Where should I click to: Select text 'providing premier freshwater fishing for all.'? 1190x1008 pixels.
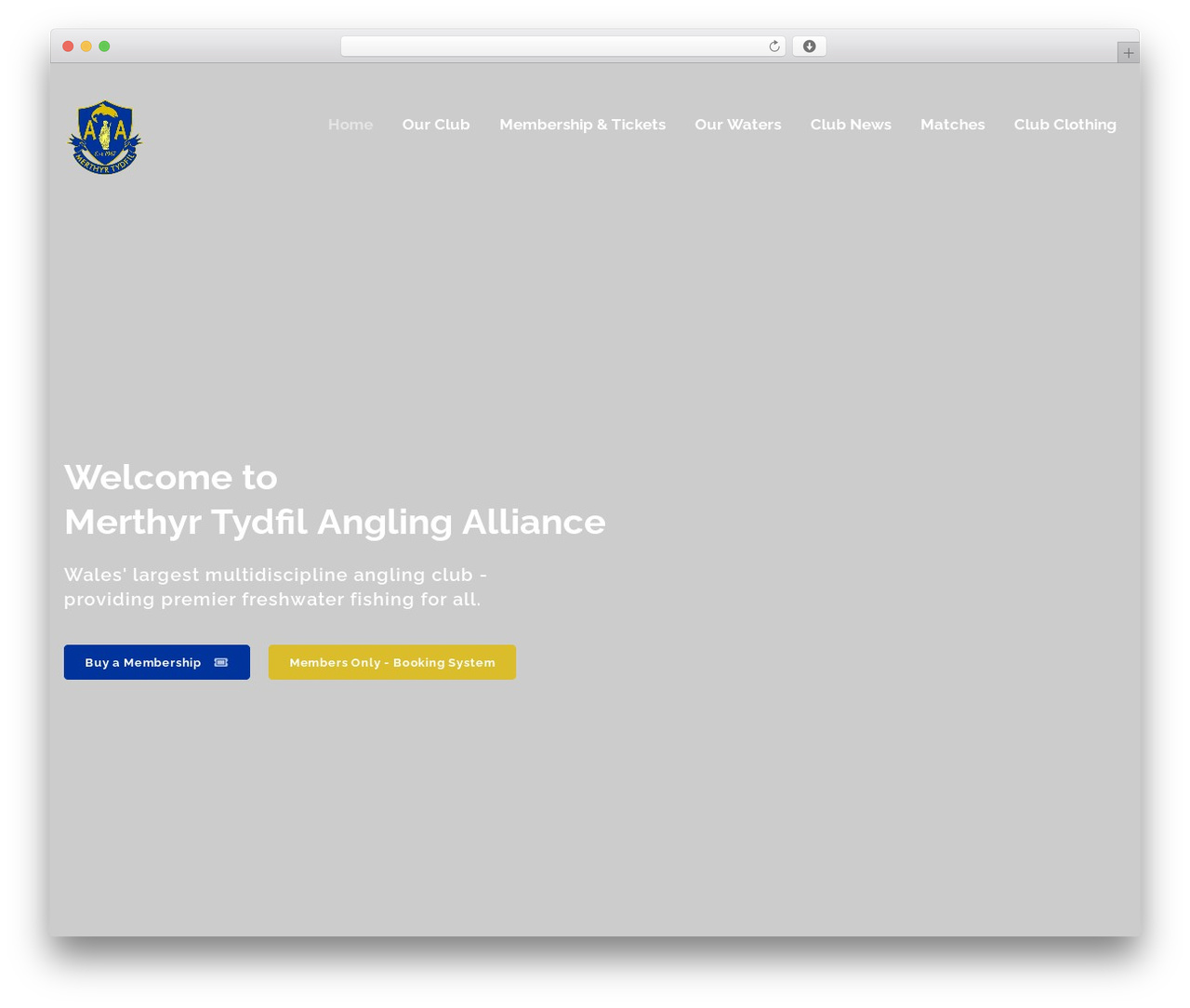click(x=272, y=599)
